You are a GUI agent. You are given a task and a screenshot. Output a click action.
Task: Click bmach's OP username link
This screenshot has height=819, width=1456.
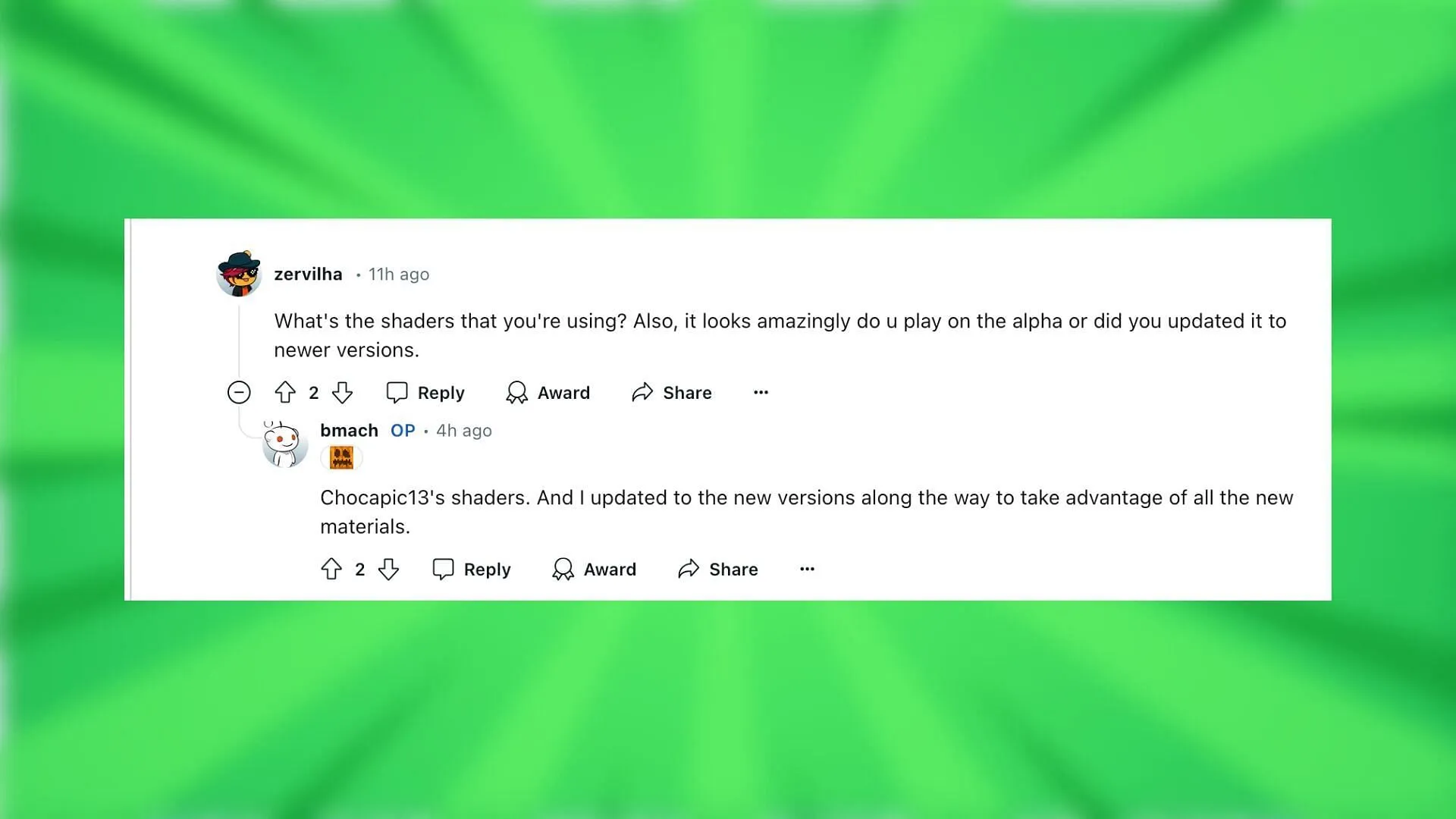coord(348,430)
